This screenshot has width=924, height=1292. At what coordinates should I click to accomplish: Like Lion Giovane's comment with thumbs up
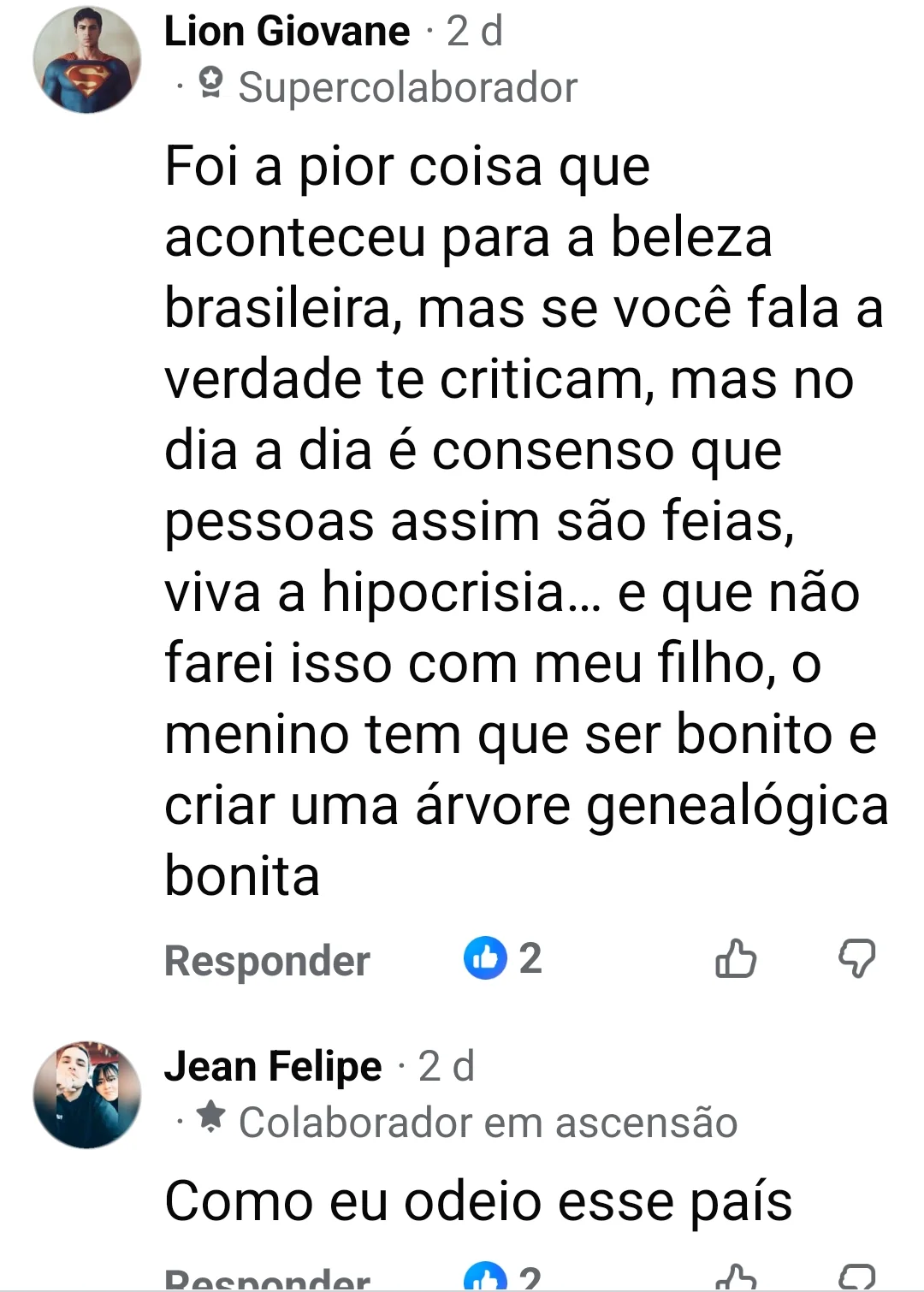(x=735, y=957)
